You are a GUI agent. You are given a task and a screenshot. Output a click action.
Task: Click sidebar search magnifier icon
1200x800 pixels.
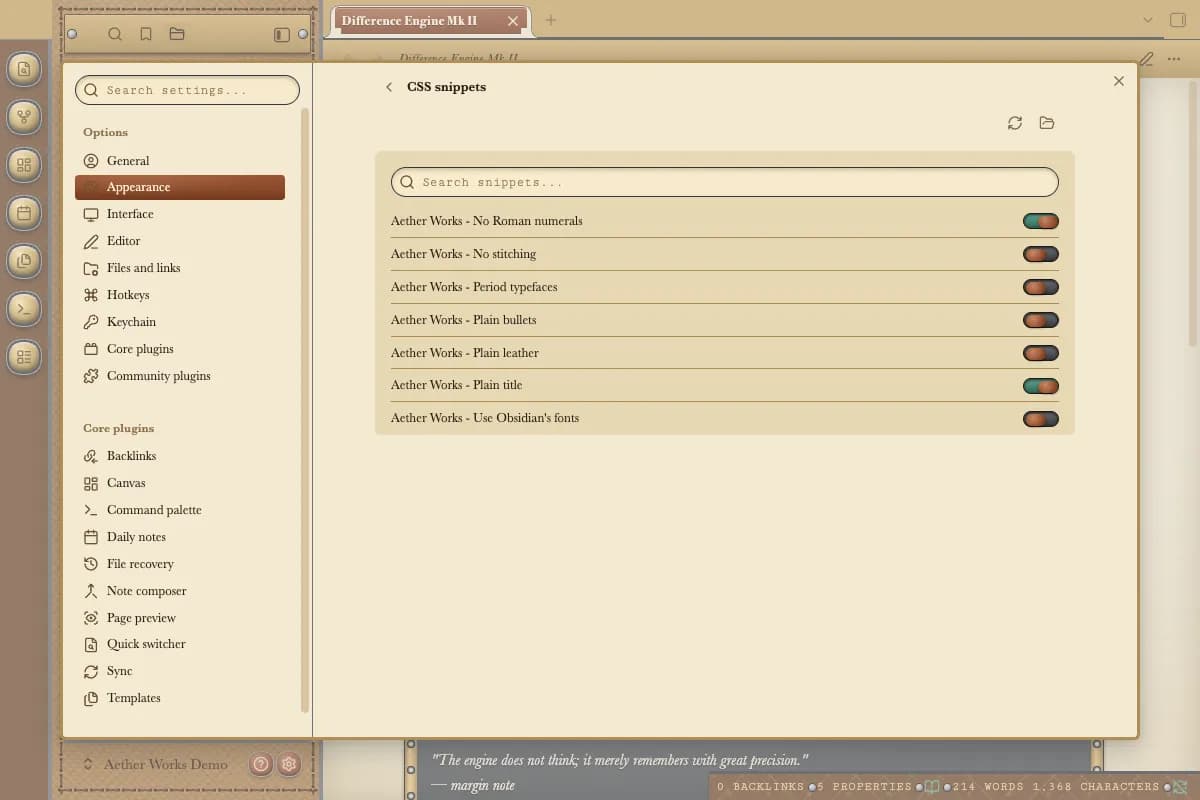pos(115,34)
